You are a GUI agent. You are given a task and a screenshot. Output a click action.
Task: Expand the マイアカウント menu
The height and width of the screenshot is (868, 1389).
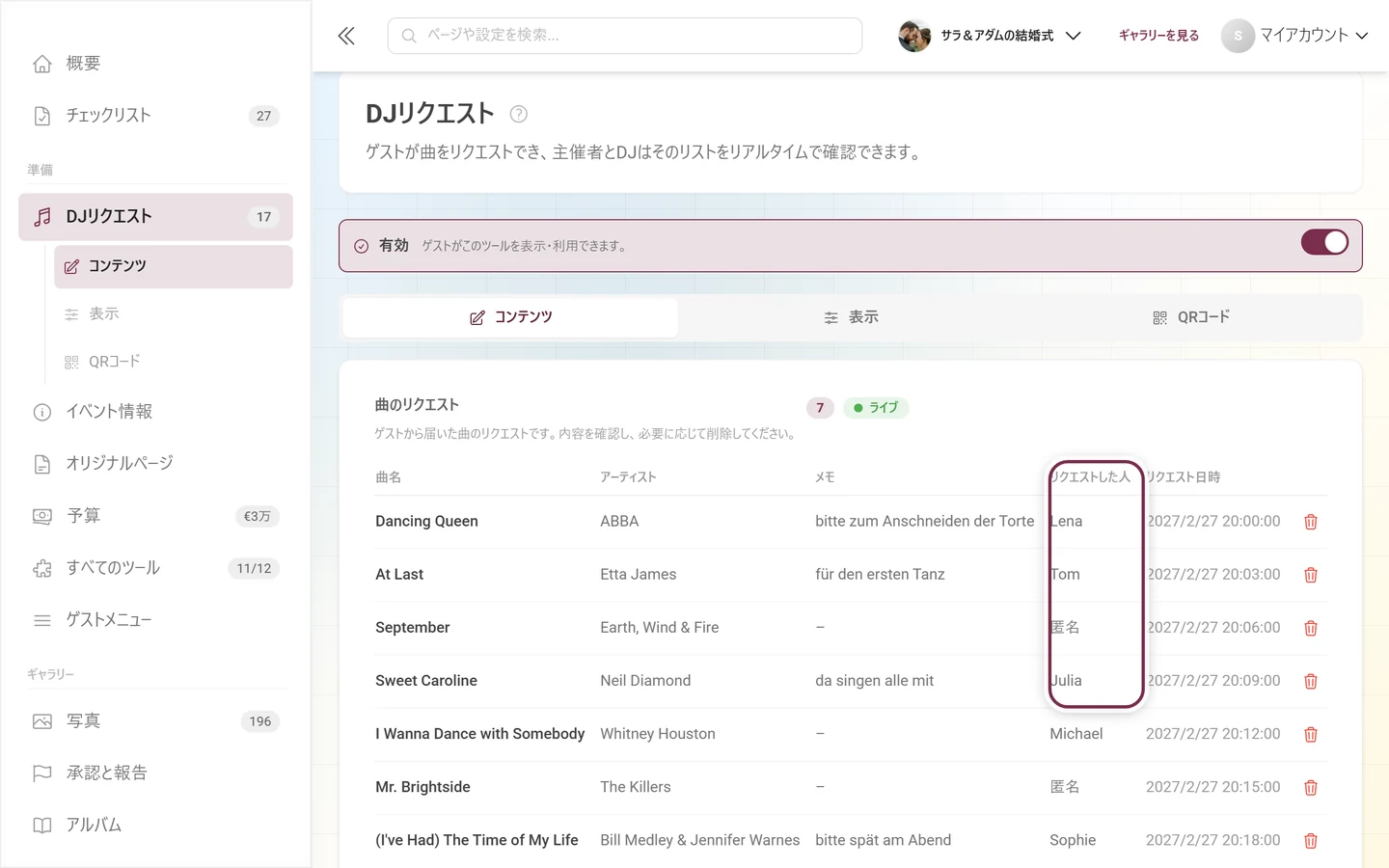coord(1294,36)
